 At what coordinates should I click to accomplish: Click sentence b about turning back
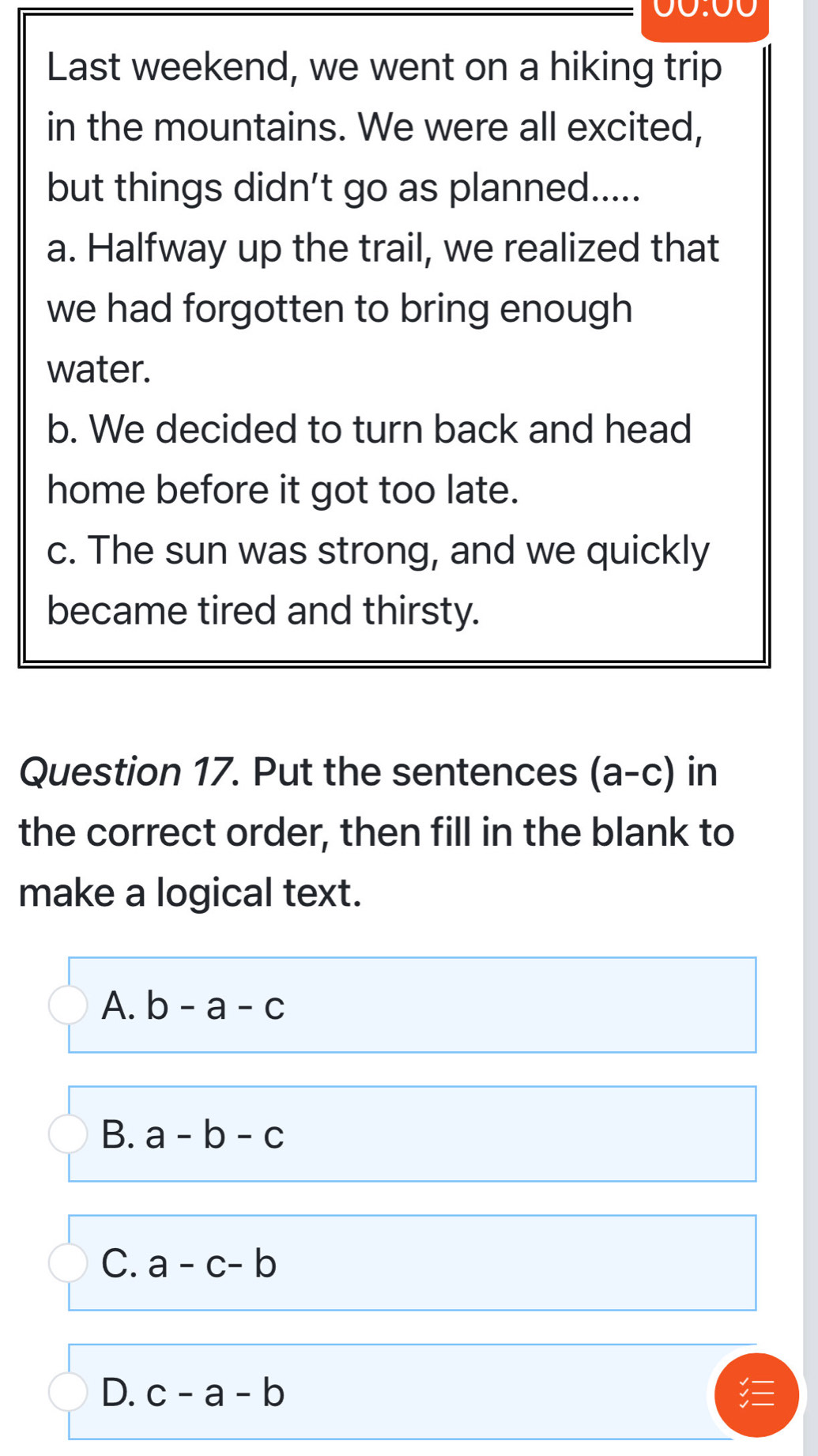(x=369, y=459)
